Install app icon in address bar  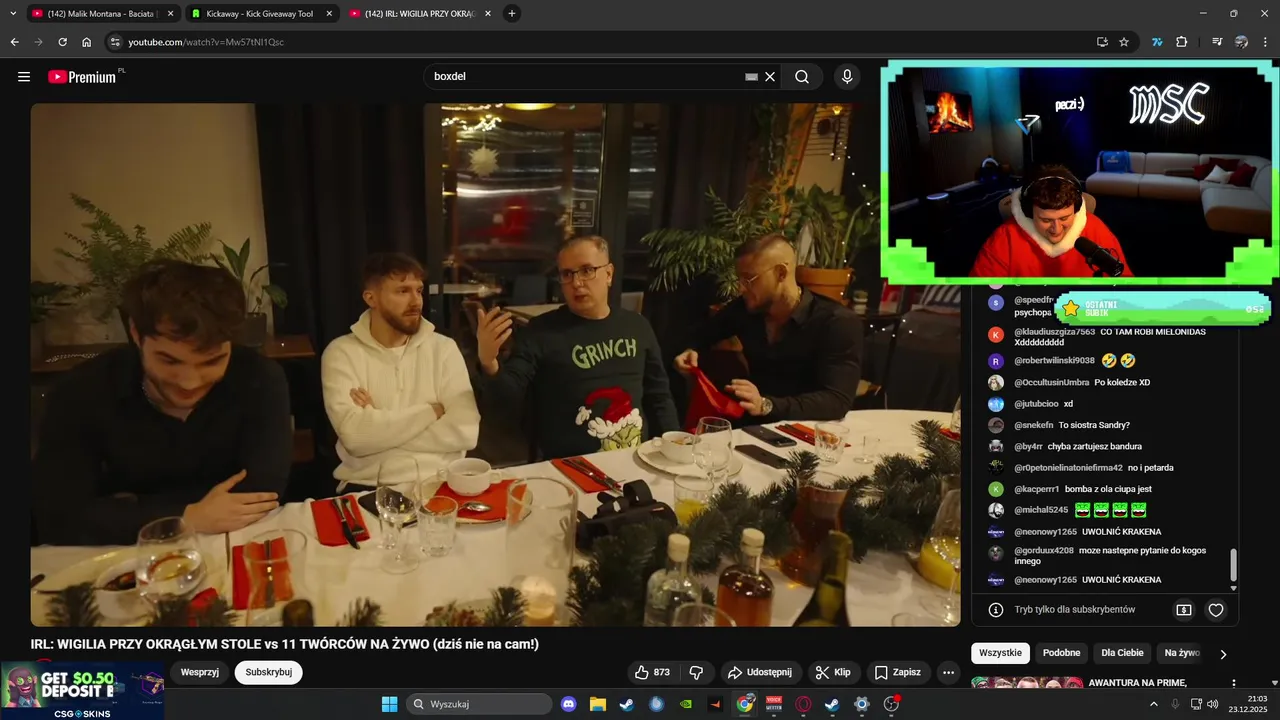point(1102,42)
